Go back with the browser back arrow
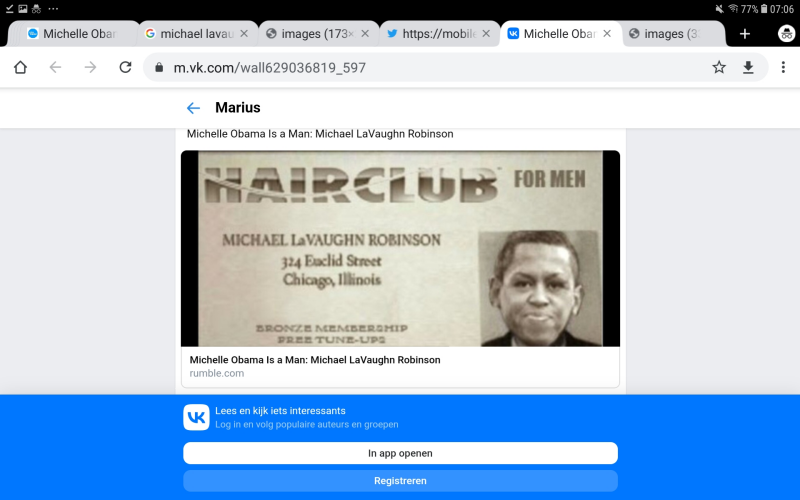 pos(55,67)
